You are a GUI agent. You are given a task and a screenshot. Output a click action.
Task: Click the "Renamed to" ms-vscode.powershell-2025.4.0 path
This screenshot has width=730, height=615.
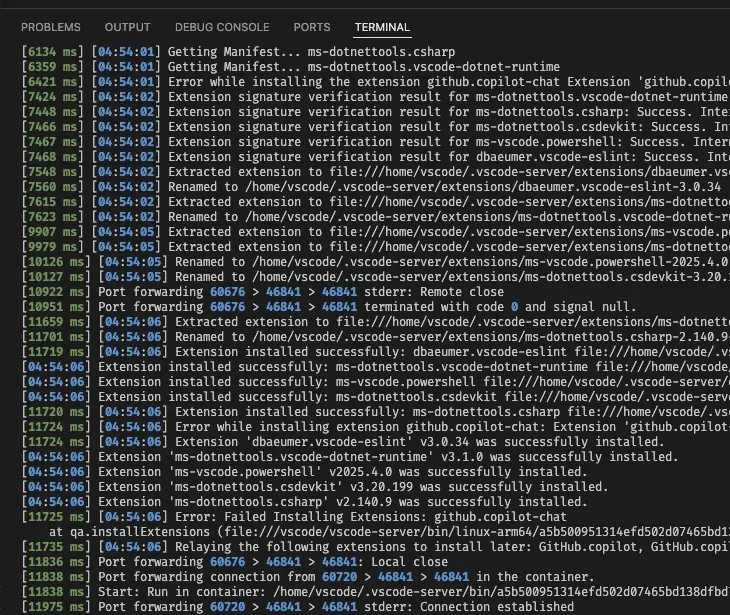coord(491,262)
